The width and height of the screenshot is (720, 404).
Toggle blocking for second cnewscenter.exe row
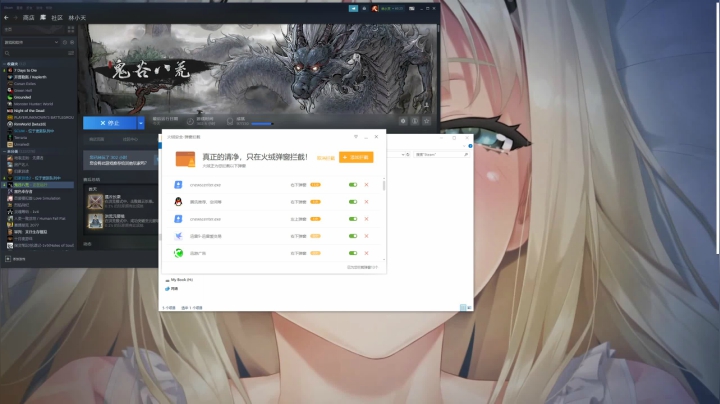(x=353, y=219)
